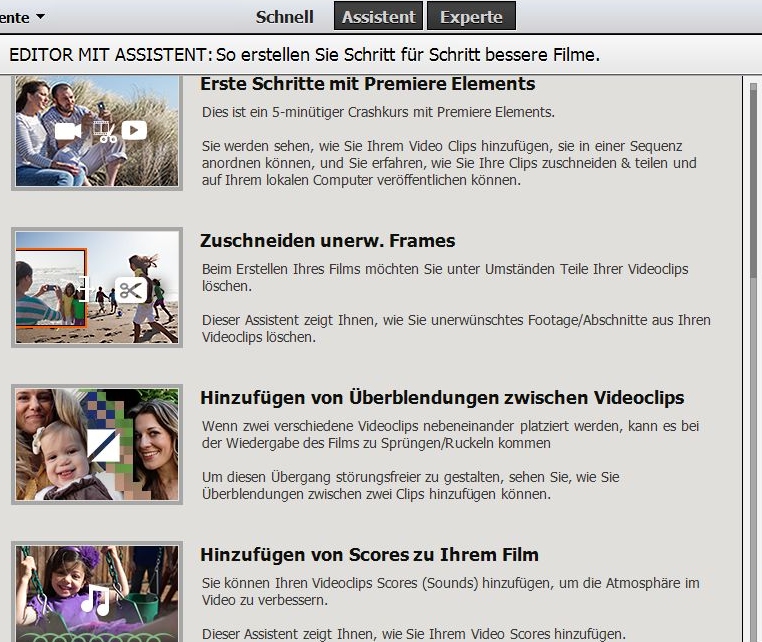Open thumbnail for Erste Schritte mit Premiere Elements
The height and width of the screenshot is (642, 762).
[97, 131]
